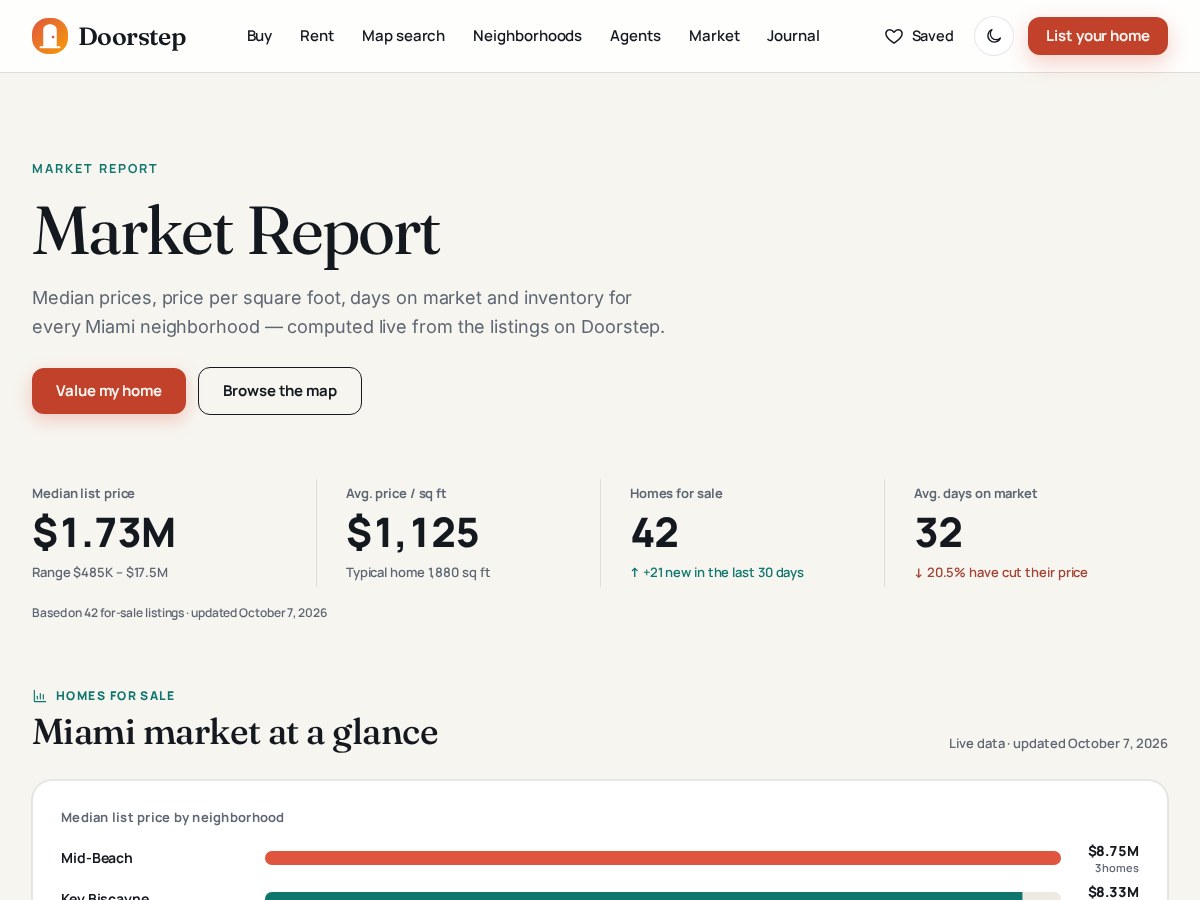The height and width of the screenshot is (900, 1200).
Task: Click 'Live data · updated October 7, 2026'
Action: [x=1058, y=743]
